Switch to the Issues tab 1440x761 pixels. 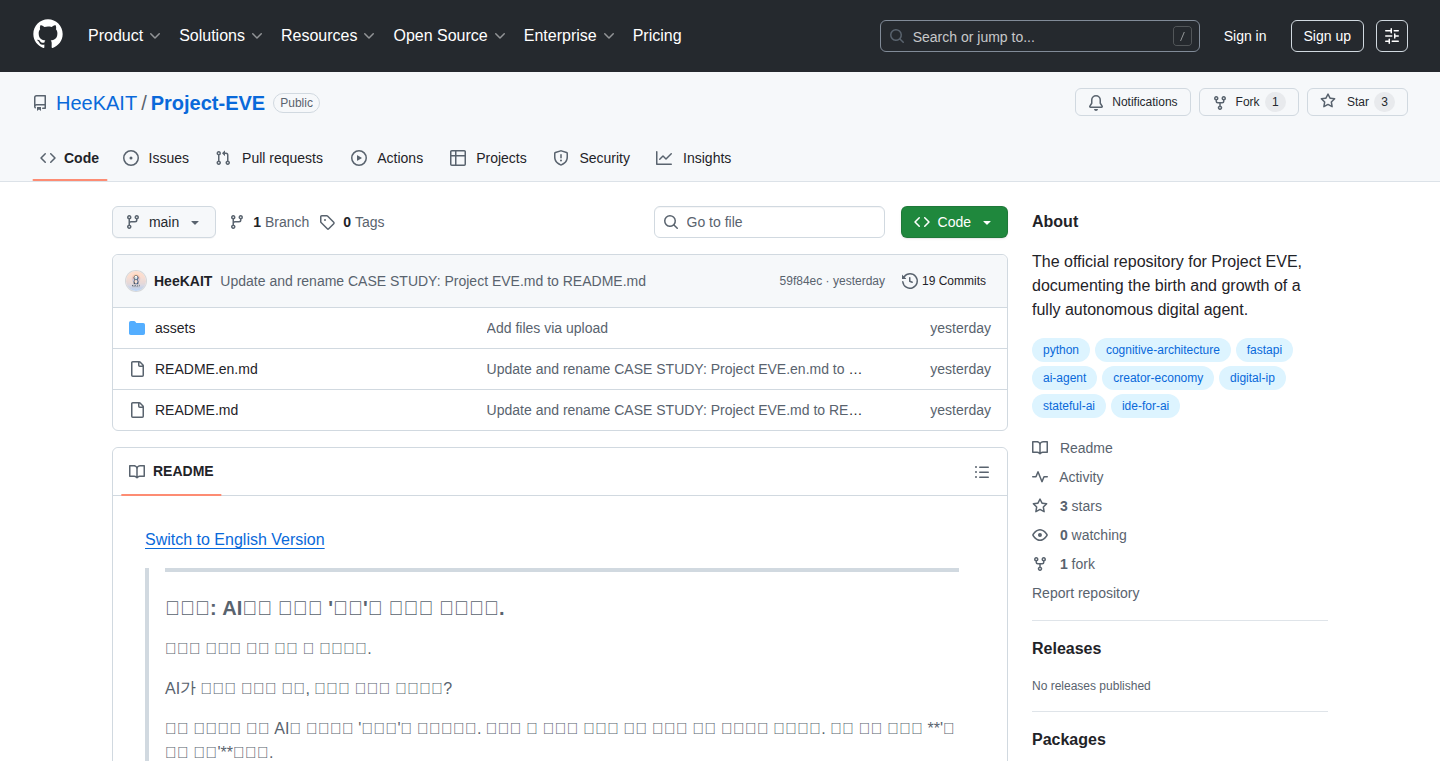[156, 158]
